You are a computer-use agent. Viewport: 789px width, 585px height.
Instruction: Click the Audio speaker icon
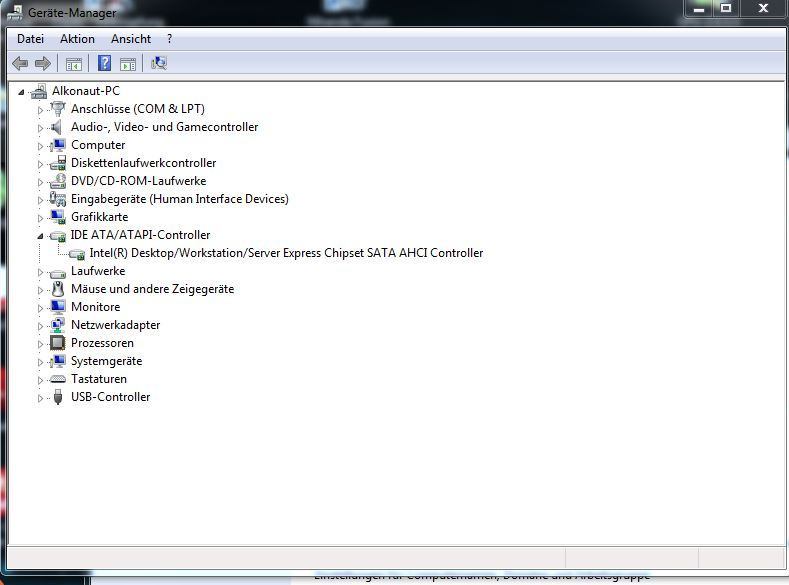point(57,127)
